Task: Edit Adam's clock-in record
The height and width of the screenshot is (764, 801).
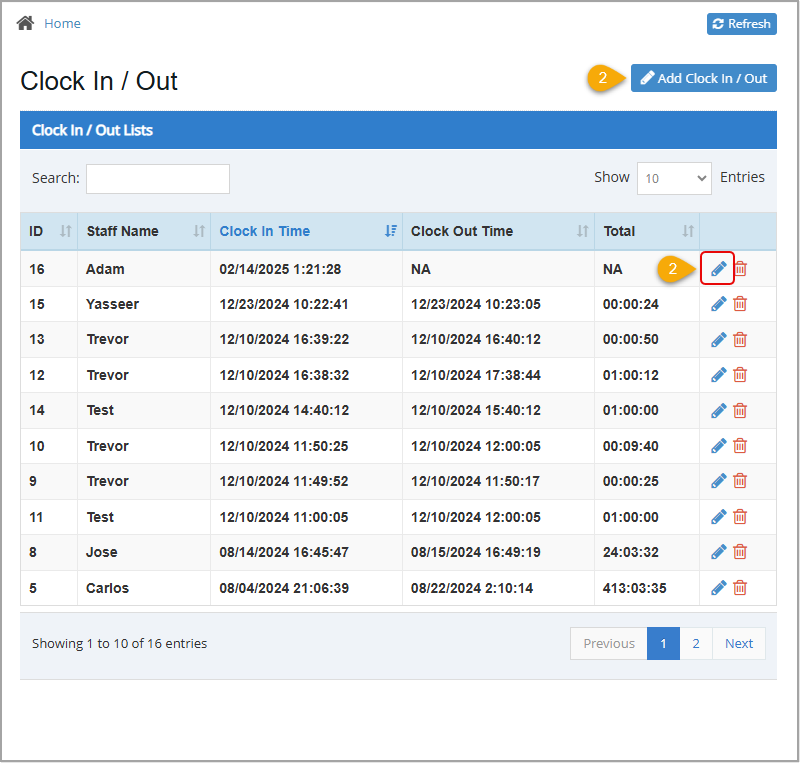Action: pos(718,268)
